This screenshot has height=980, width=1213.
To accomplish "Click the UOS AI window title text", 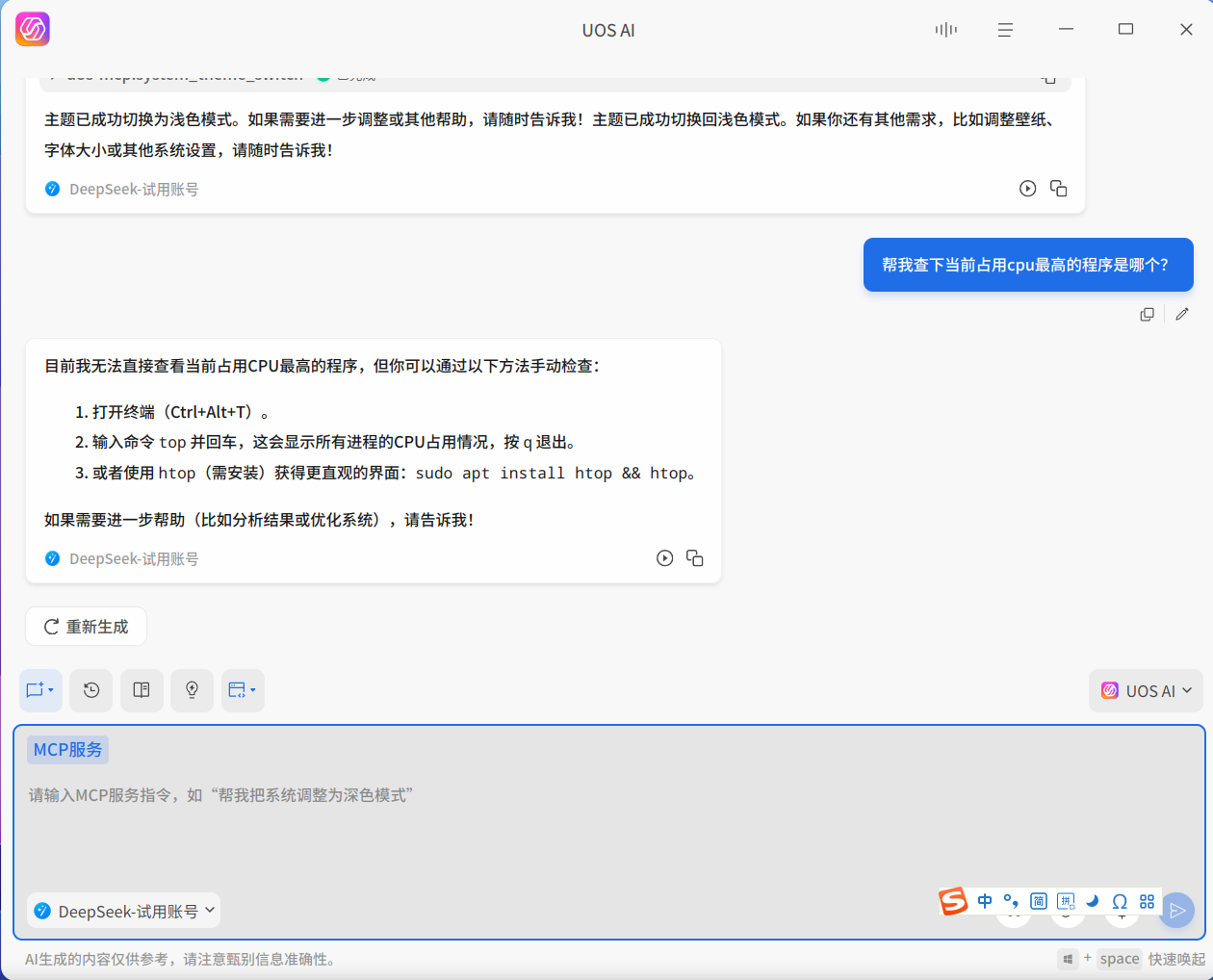I will coord(608,30).
